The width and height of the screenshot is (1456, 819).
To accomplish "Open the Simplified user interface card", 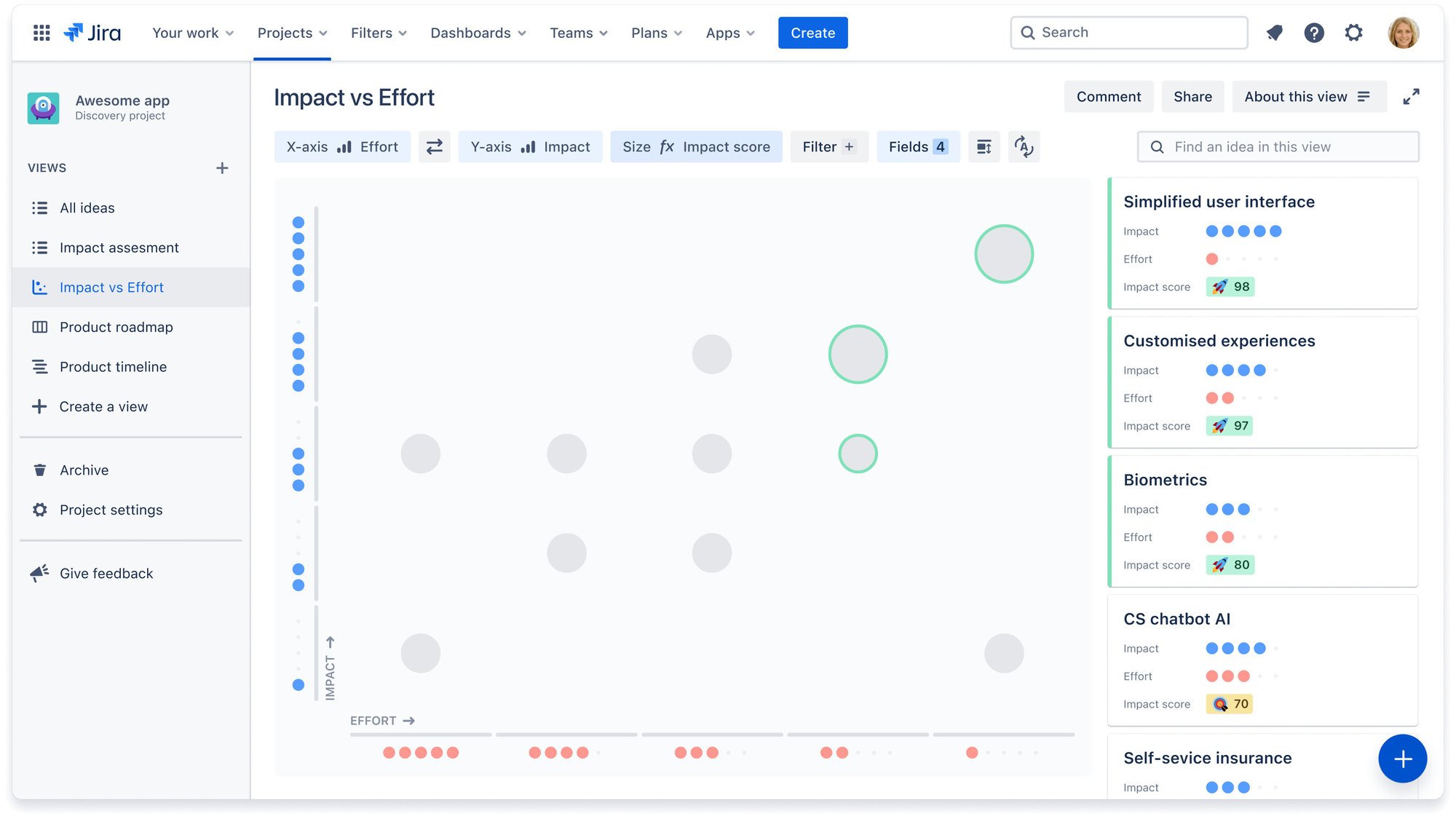I will pyautogui.click(x=1262, y=243).
